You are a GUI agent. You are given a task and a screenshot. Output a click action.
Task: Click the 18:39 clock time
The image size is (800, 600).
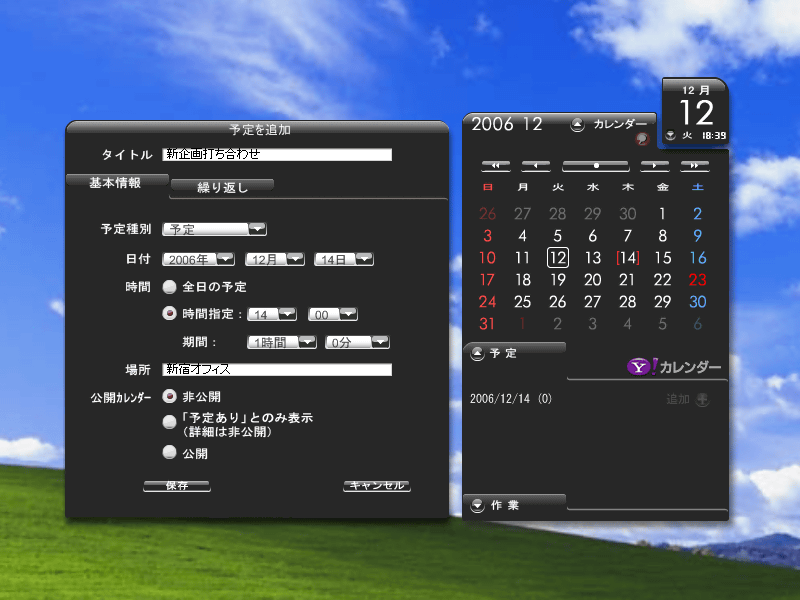pos(713,136)
